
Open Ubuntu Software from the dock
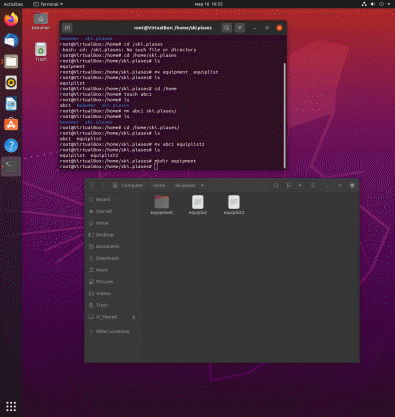point(11,124)
